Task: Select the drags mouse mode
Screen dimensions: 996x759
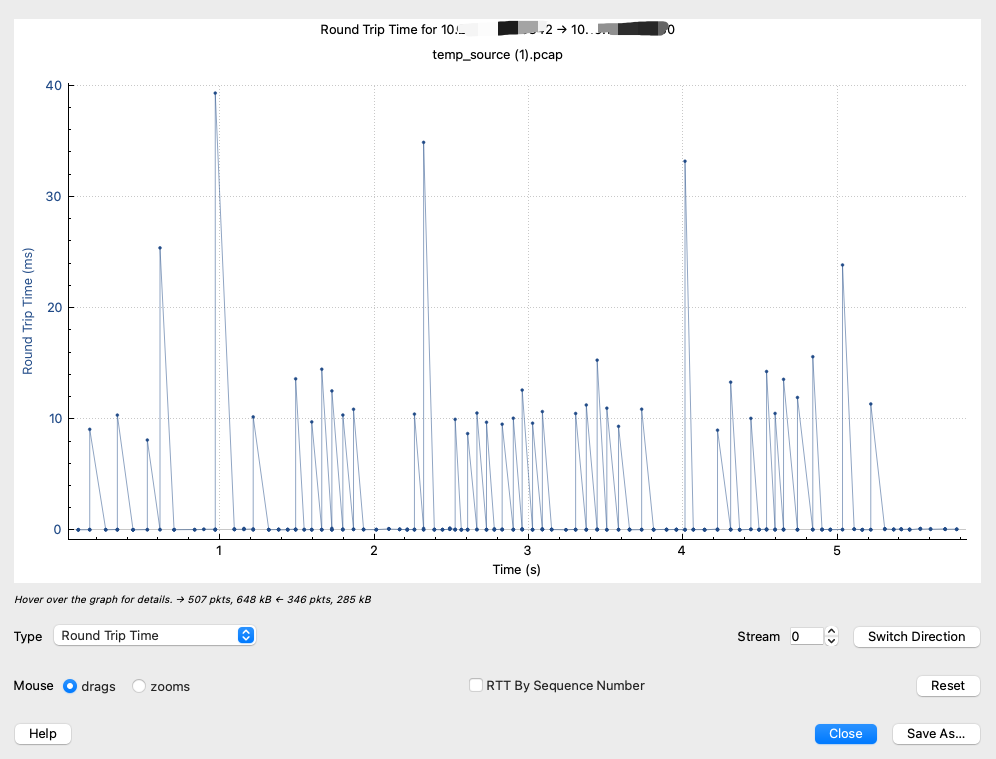Action: 70,686
